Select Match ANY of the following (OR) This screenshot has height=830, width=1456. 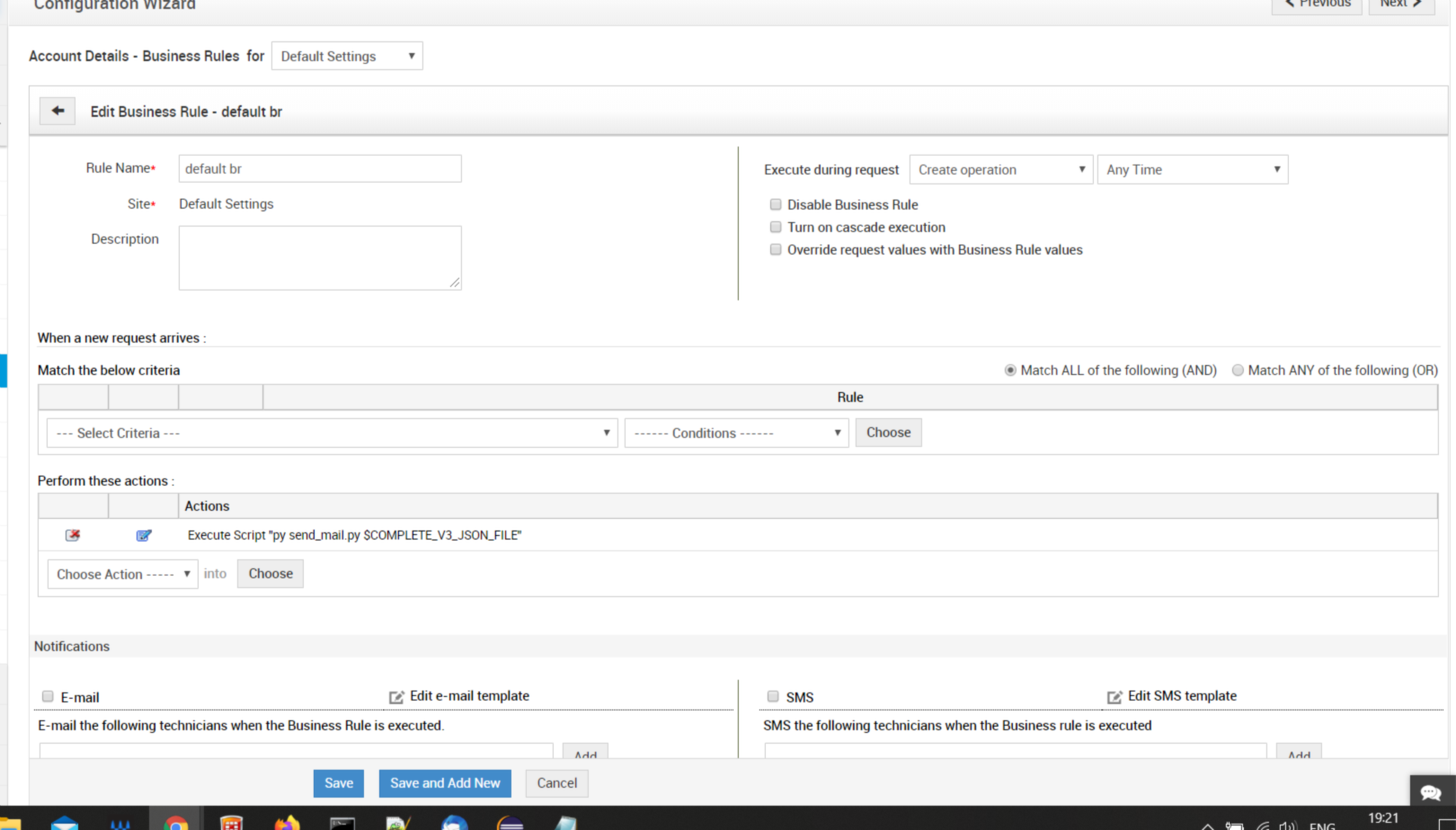click(1238, 370)
